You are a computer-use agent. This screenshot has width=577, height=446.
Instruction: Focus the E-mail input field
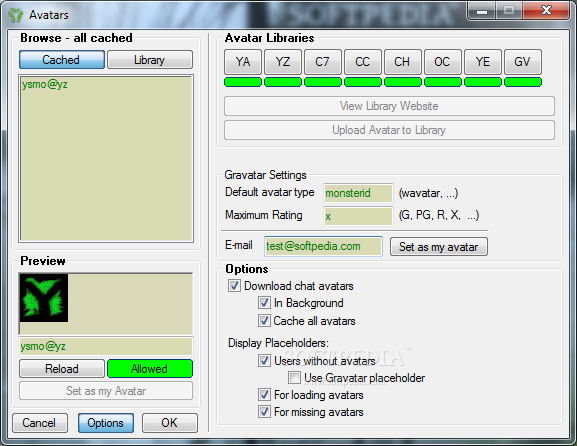coord(323,246)
